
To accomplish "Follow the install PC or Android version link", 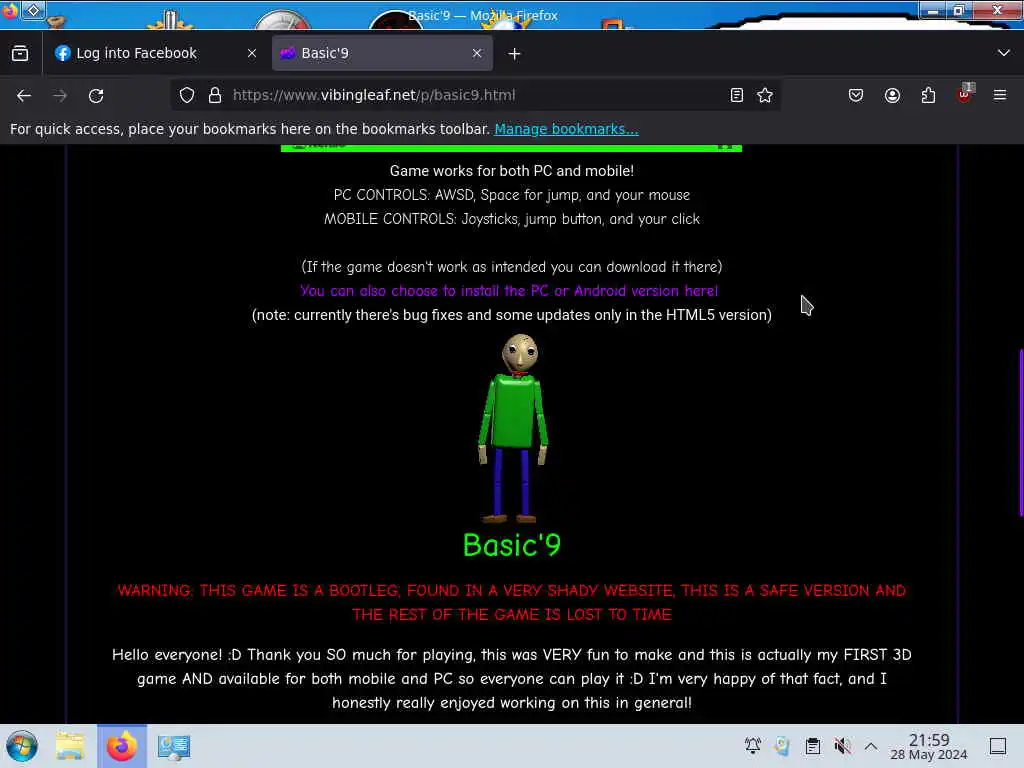I will [509, 291].
